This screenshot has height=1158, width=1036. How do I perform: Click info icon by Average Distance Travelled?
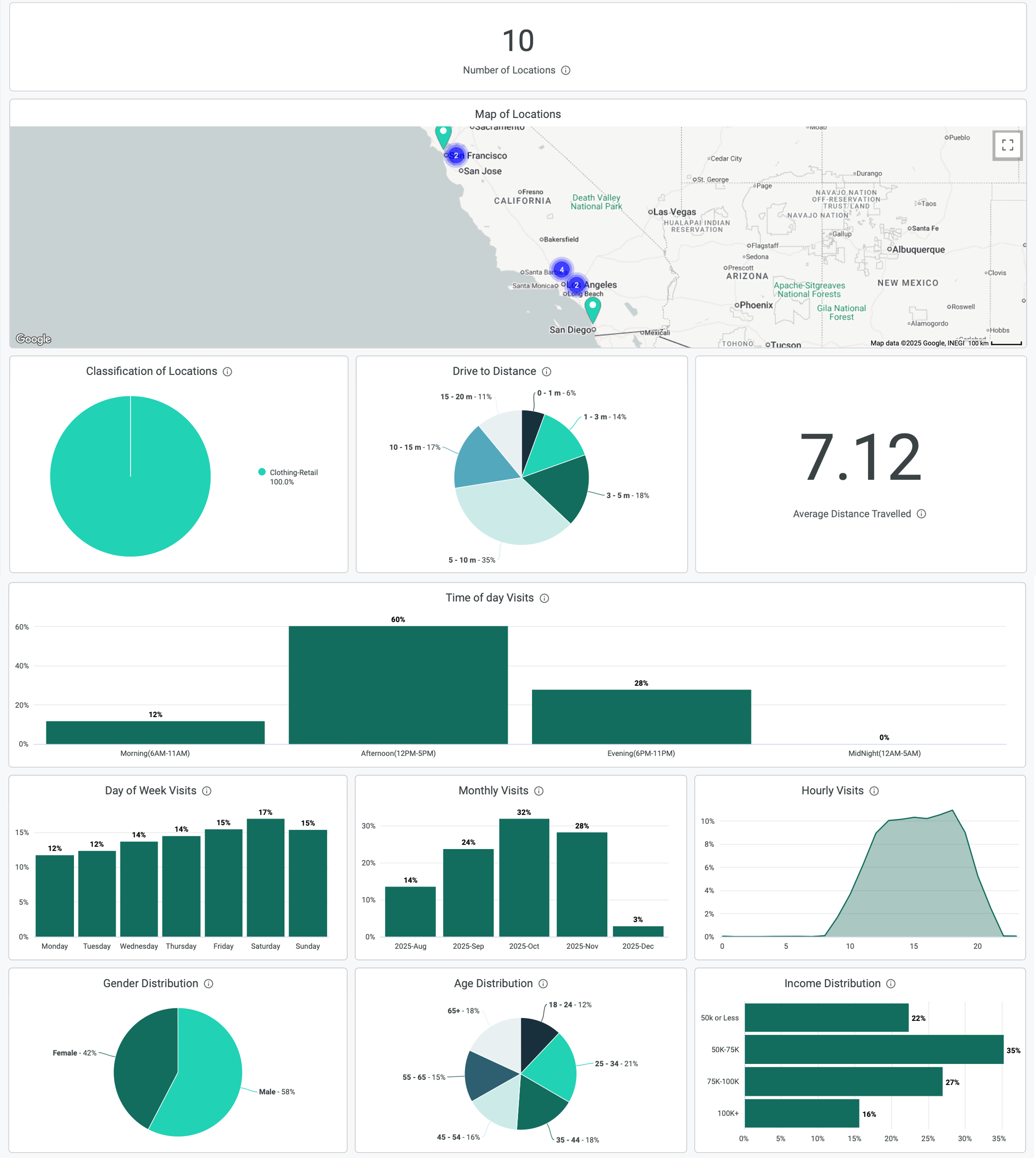(x=921, y=513)
